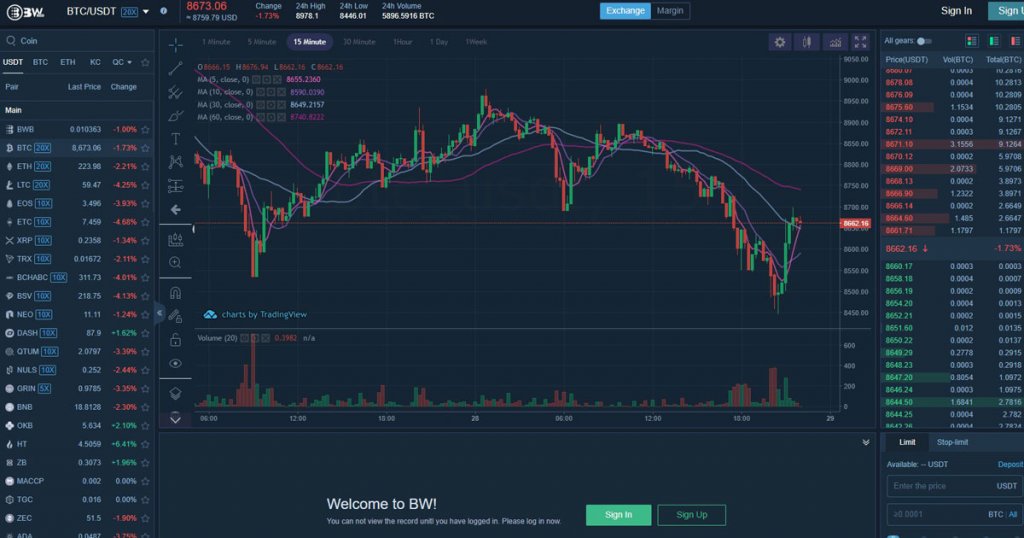This screenshot has width=1024, height=538.
Task: Open the BTC/USDT pair dropdown
Action: (146, 12)
